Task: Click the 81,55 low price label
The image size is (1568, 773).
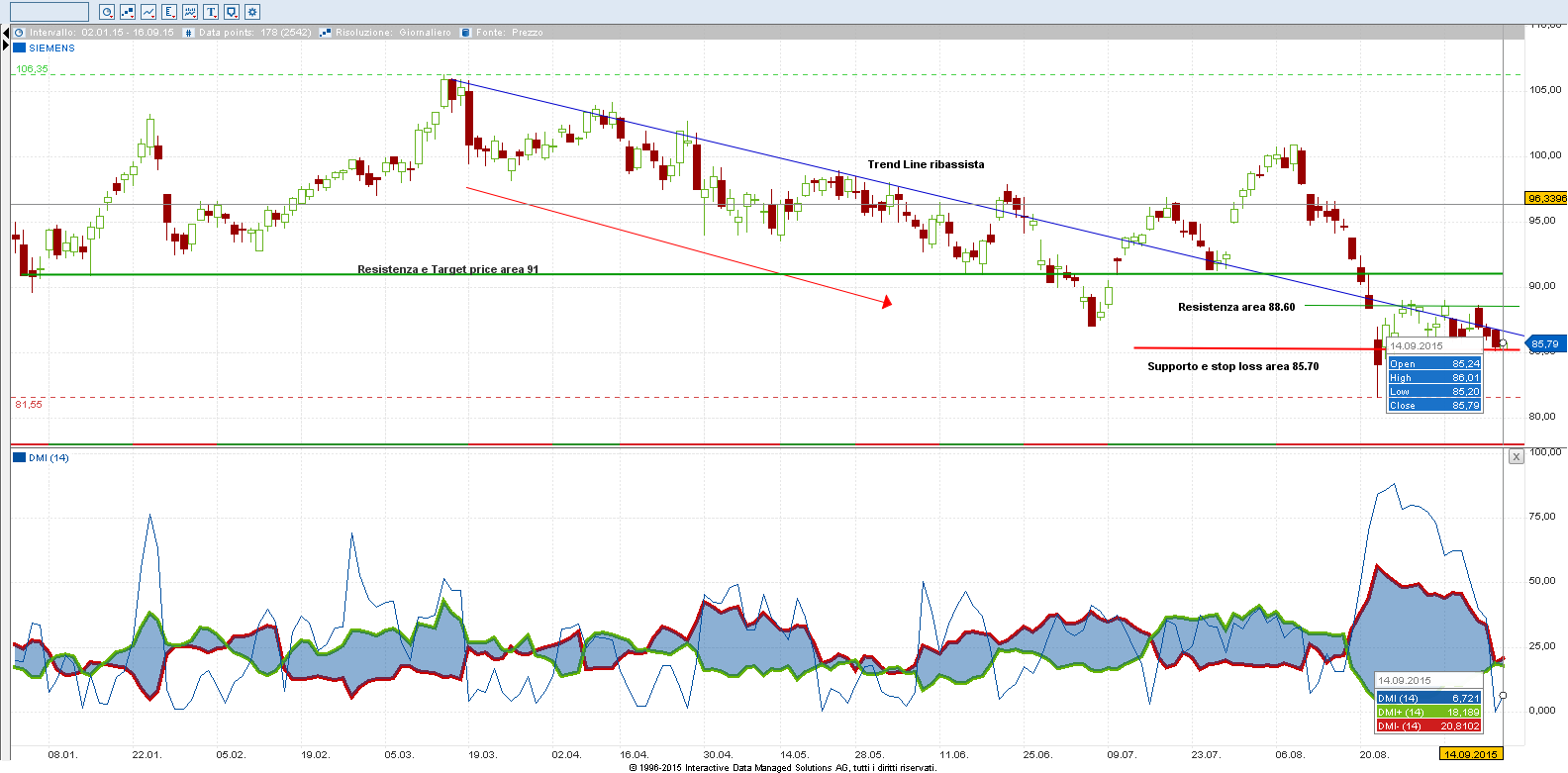Action: tap(29, 404)
